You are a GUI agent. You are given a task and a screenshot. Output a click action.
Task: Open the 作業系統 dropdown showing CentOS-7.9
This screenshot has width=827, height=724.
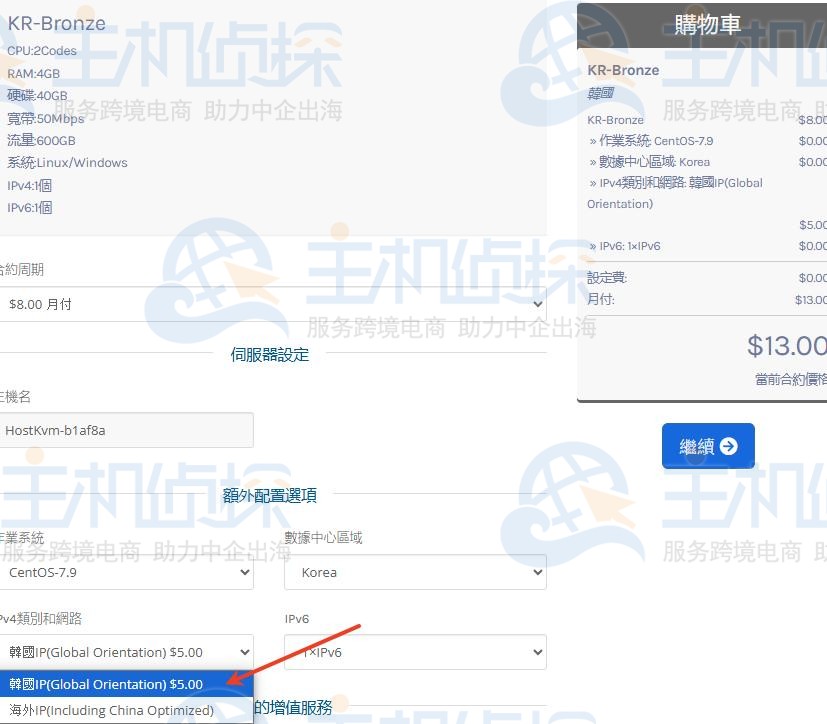127,572
